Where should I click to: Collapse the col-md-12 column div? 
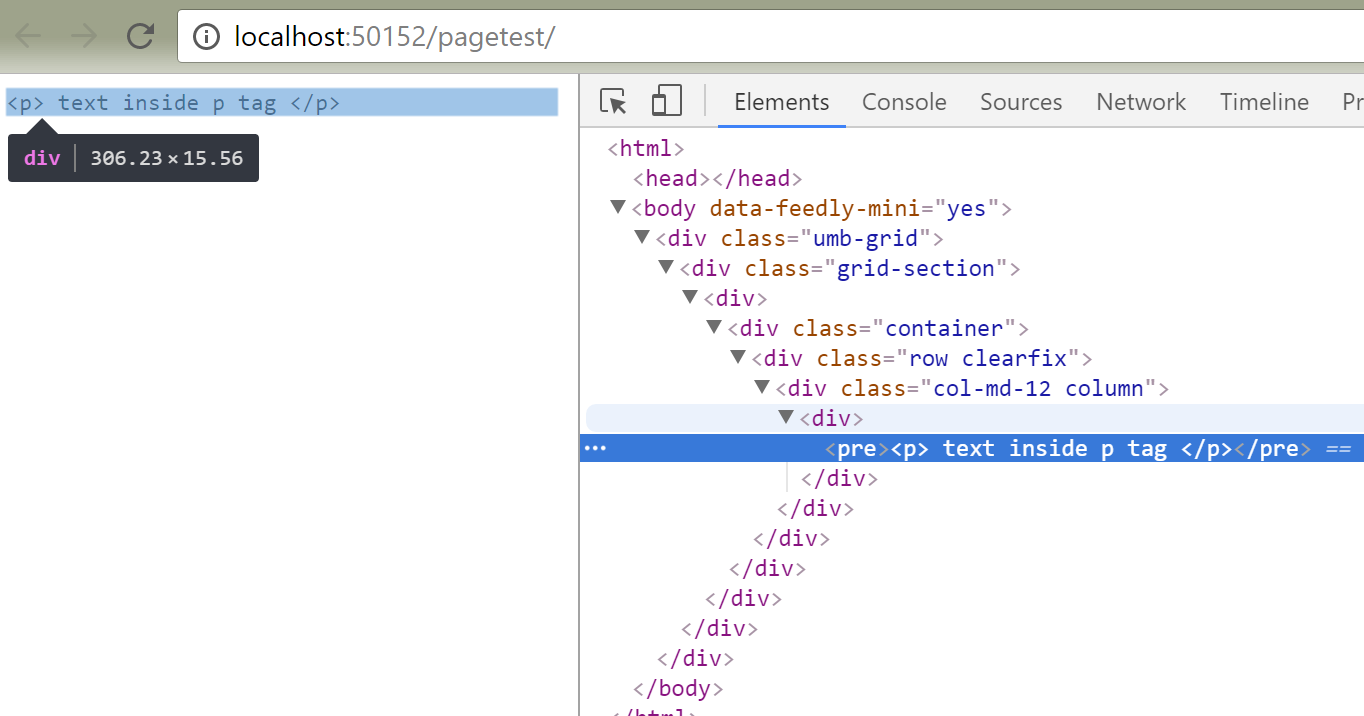[x=762, y=388]
